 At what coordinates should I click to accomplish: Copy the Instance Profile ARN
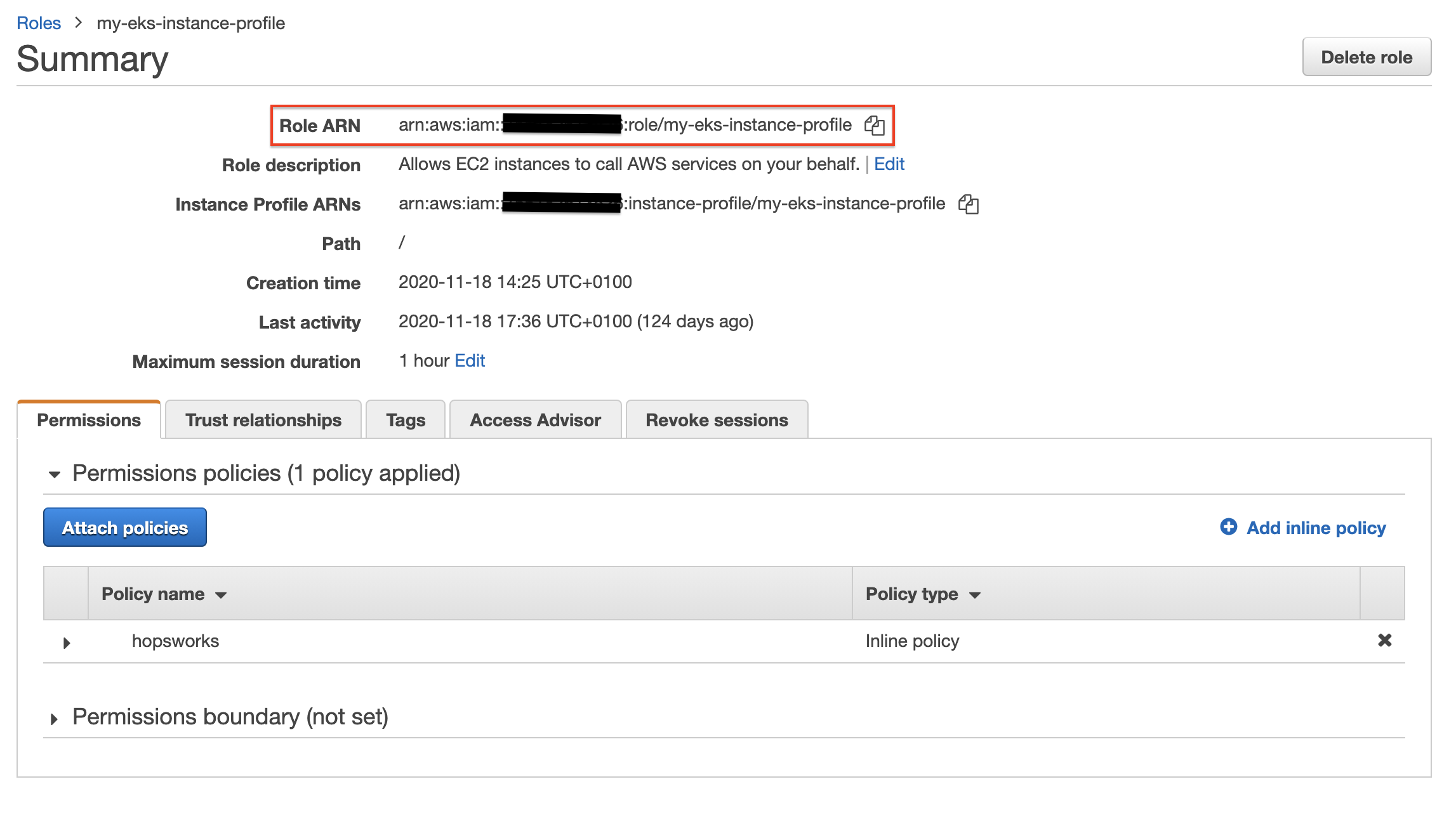(x=968, y=204)
